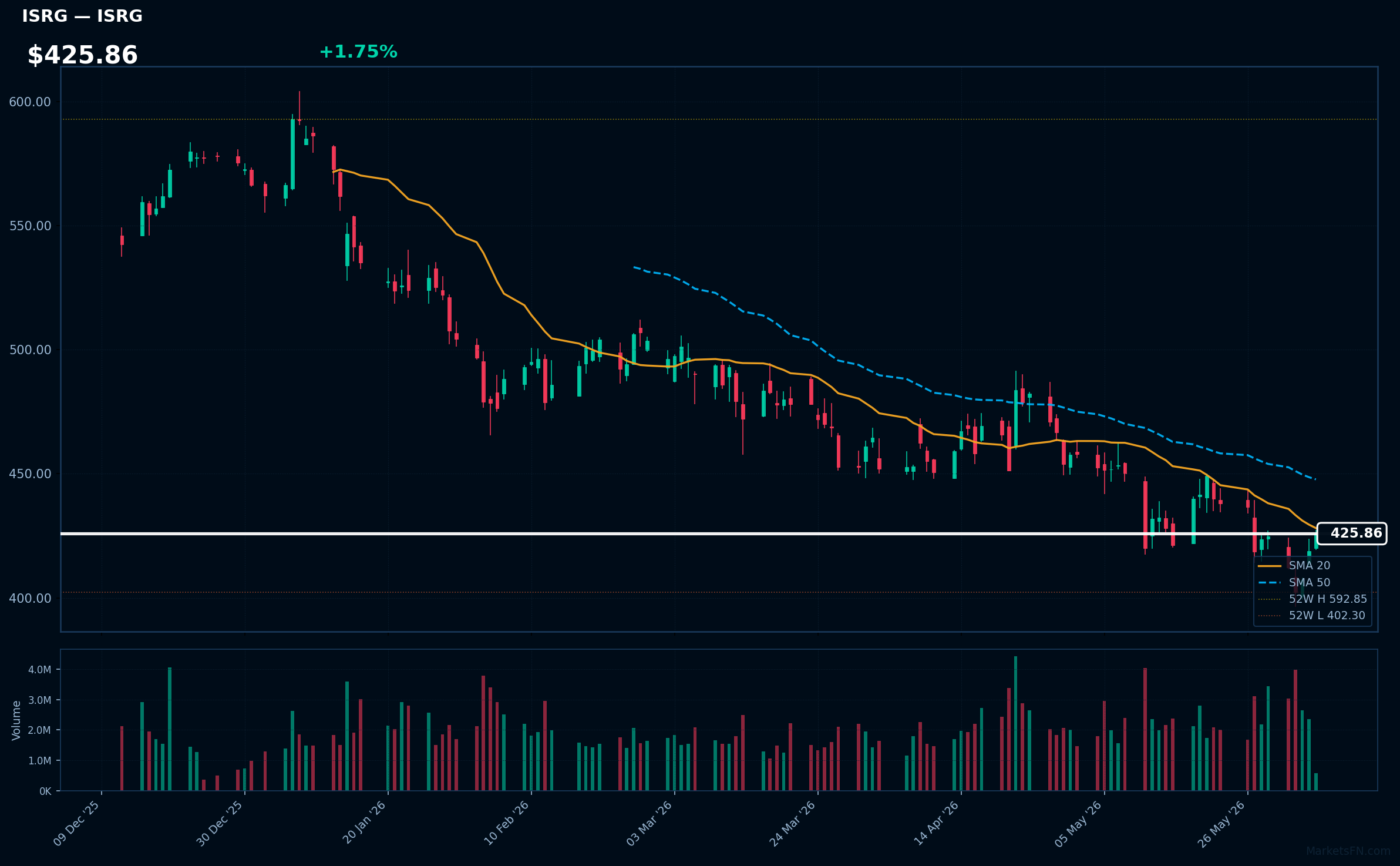Click the 09 Dec '25 date label

point(76,823)
